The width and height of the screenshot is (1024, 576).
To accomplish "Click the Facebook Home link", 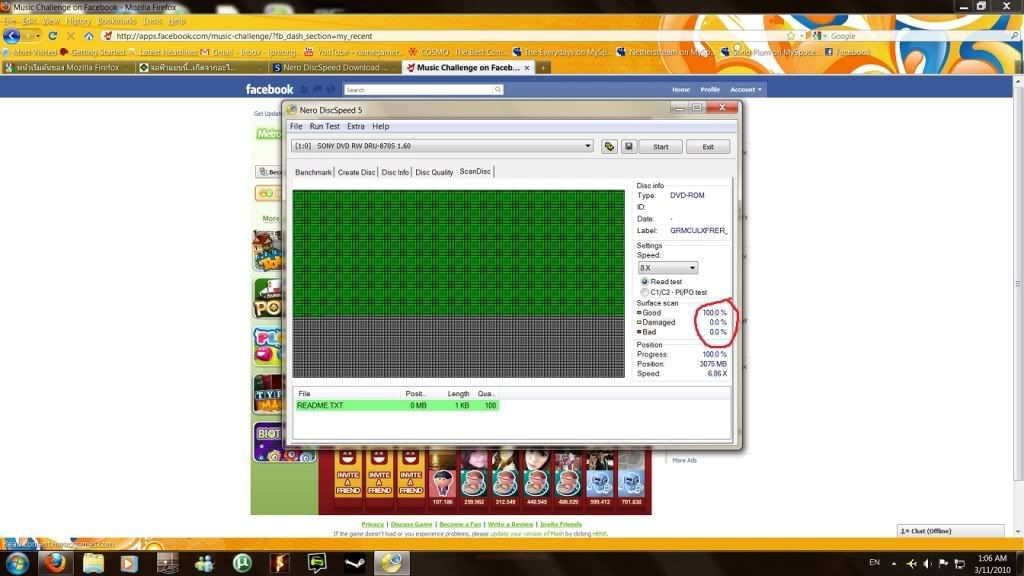I will coord(680,89).
